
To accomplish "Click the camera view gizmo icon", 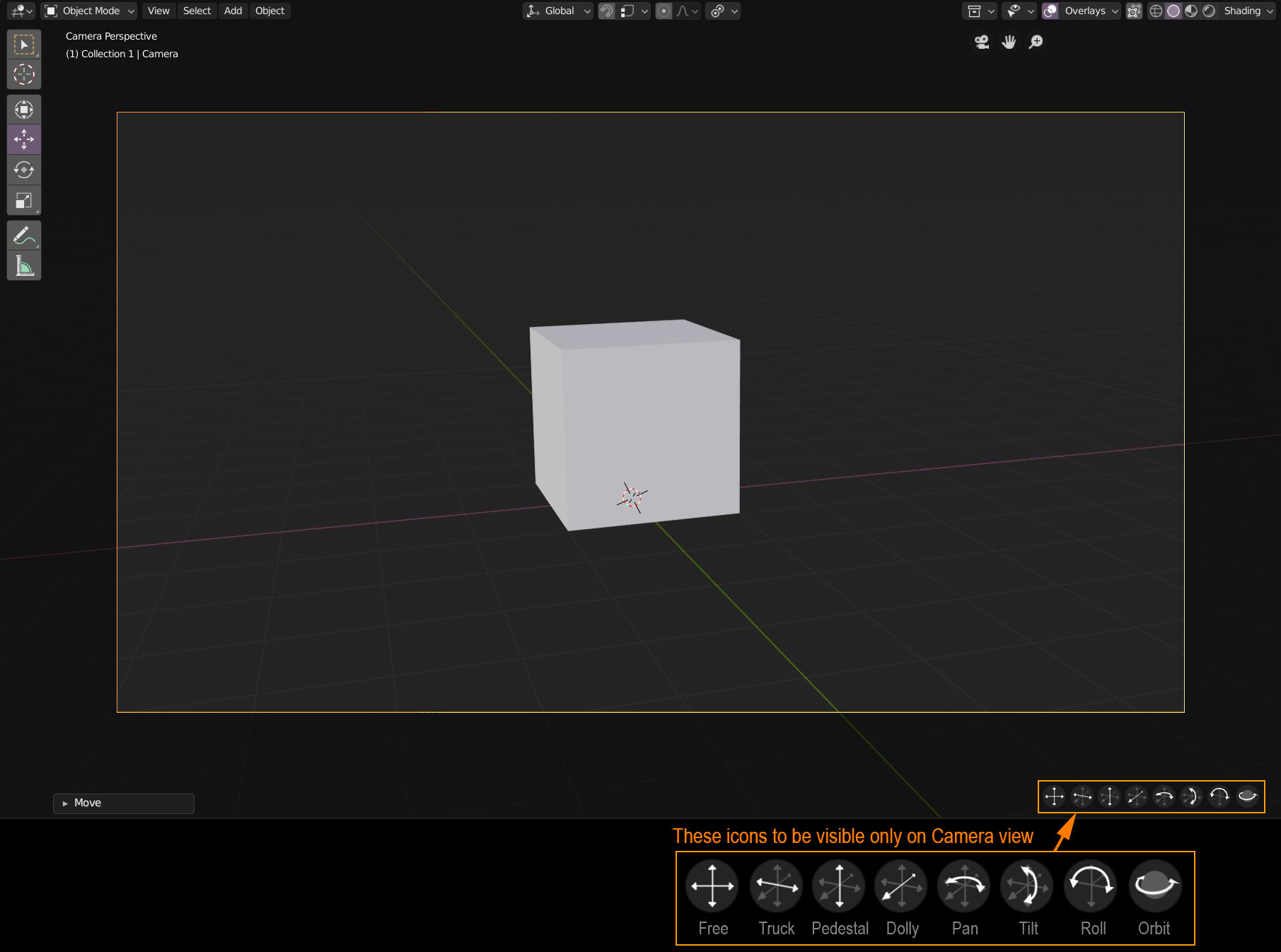I will tap(982, 42).
